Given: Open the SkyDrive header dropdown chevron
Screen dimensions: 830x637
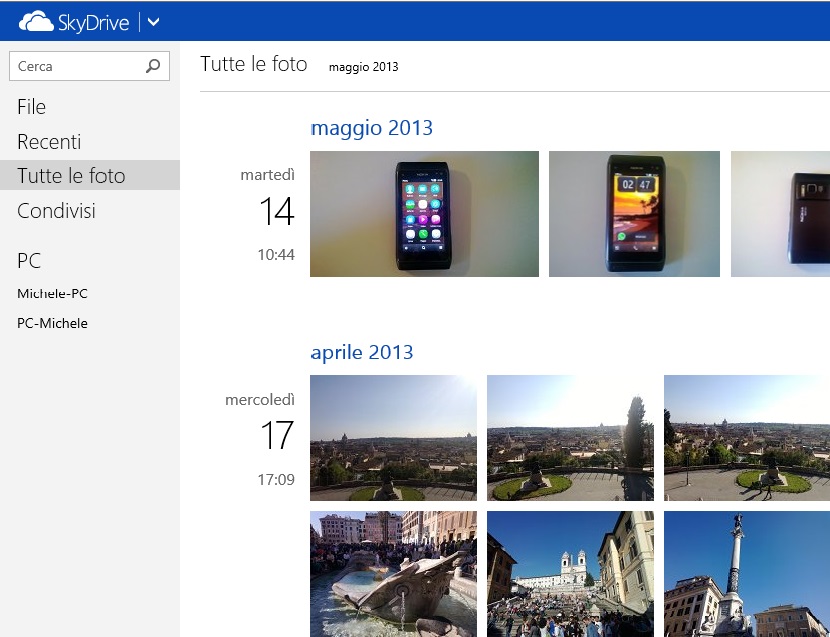Looking at the screenshot, I should (153, 22).
